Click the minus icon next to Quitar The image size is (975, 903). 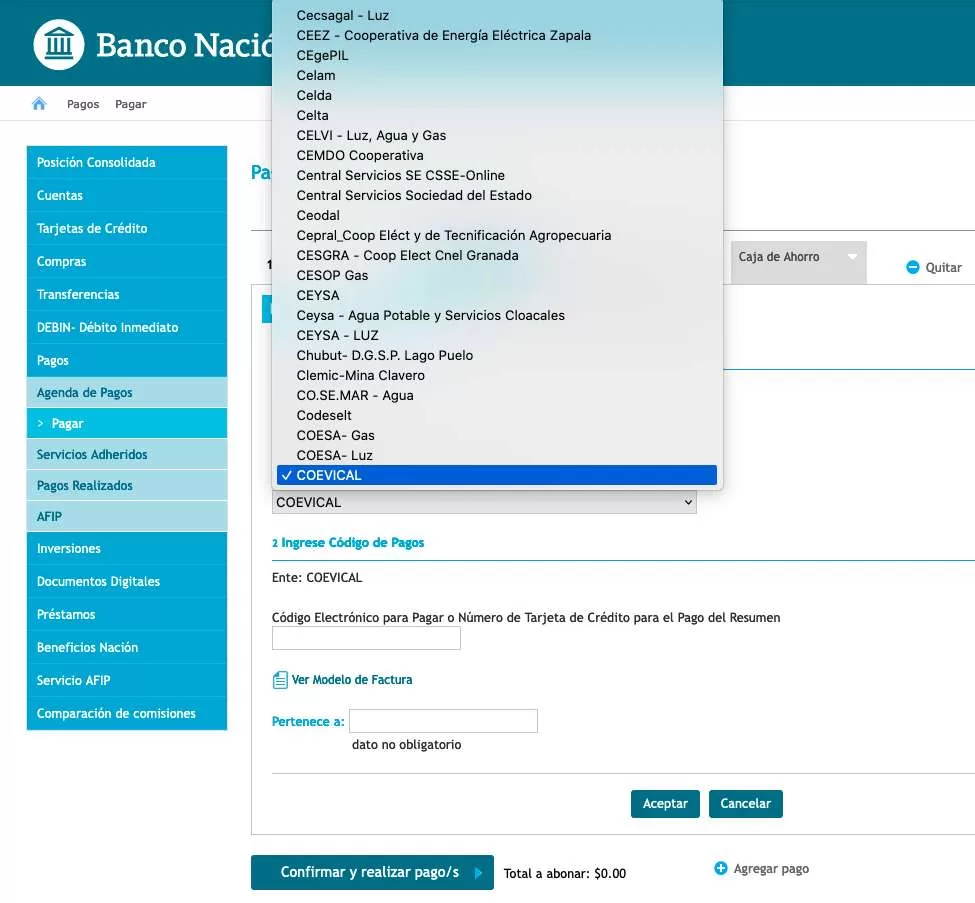click(x=913, y=267)
